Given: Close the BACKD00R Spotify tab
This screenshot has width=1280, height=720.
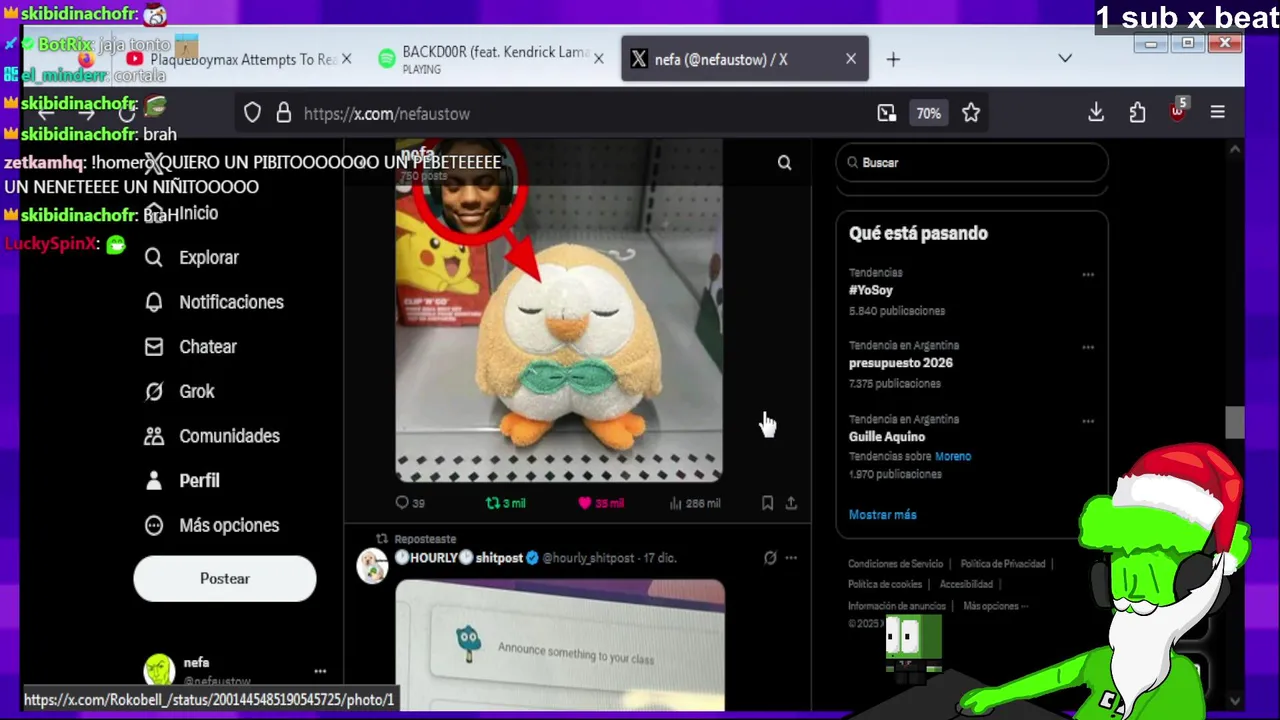Looking at the screenshot, I should pyautogui.click(x=598, y=59).
